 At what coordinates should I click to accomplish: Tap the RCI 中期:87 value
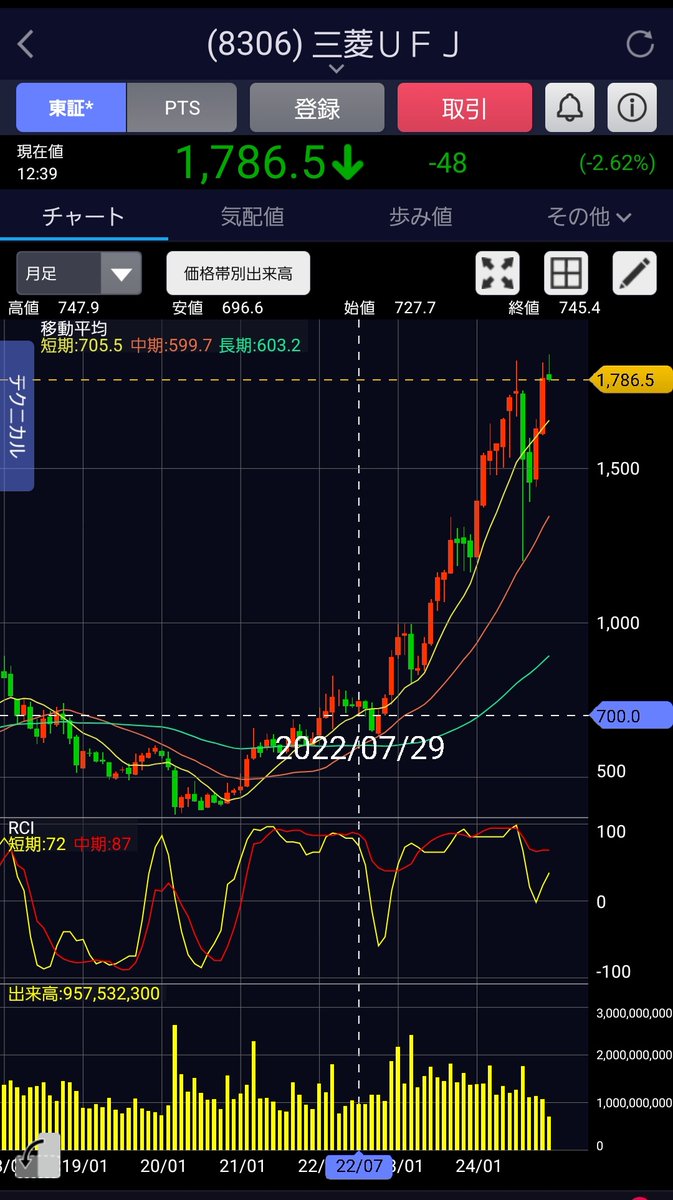click(x=102, y=845)
